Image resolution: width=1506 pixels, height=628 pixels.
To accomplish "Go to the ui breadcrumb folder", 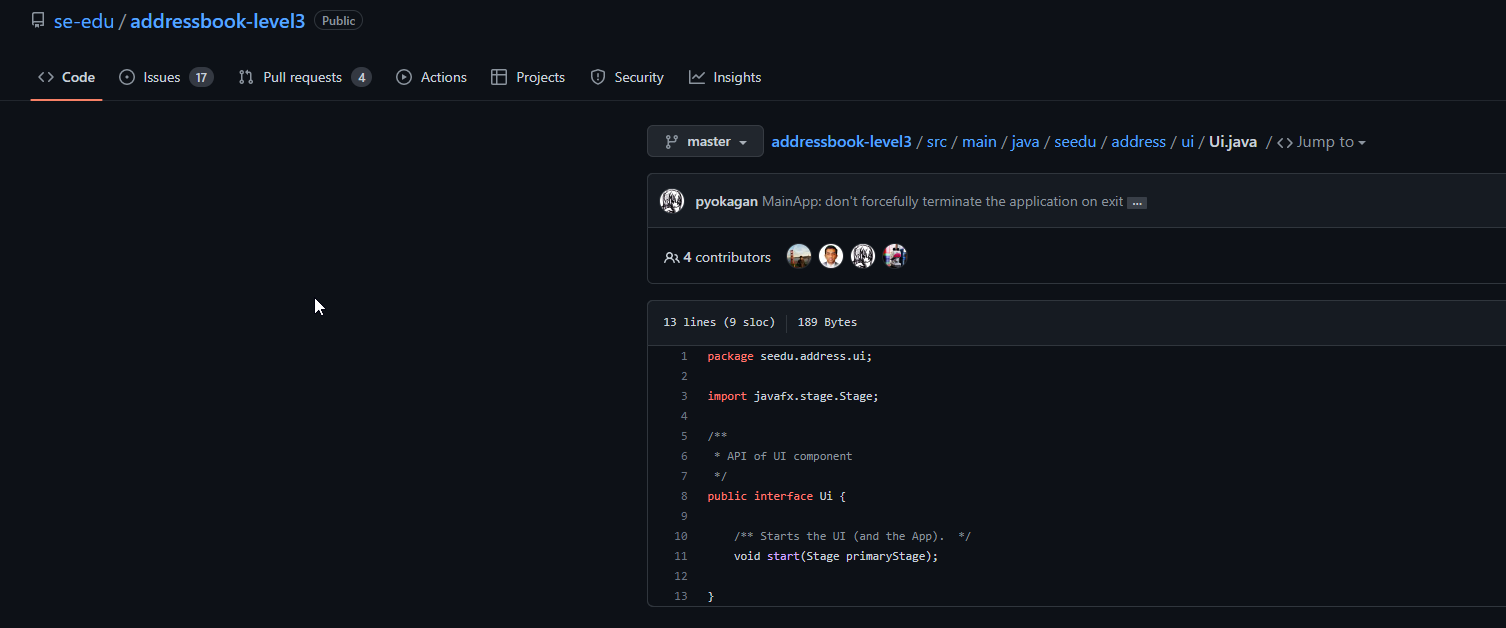I will 1188,142.
